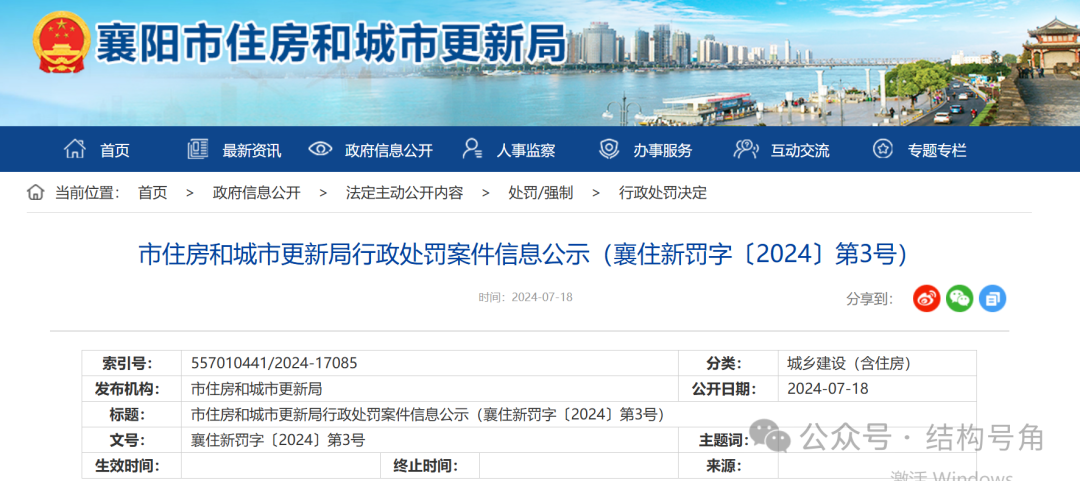Click the eye icon for 政府信息公开
Viewport: 1080px width, 481px height.
tap(320, 150)
